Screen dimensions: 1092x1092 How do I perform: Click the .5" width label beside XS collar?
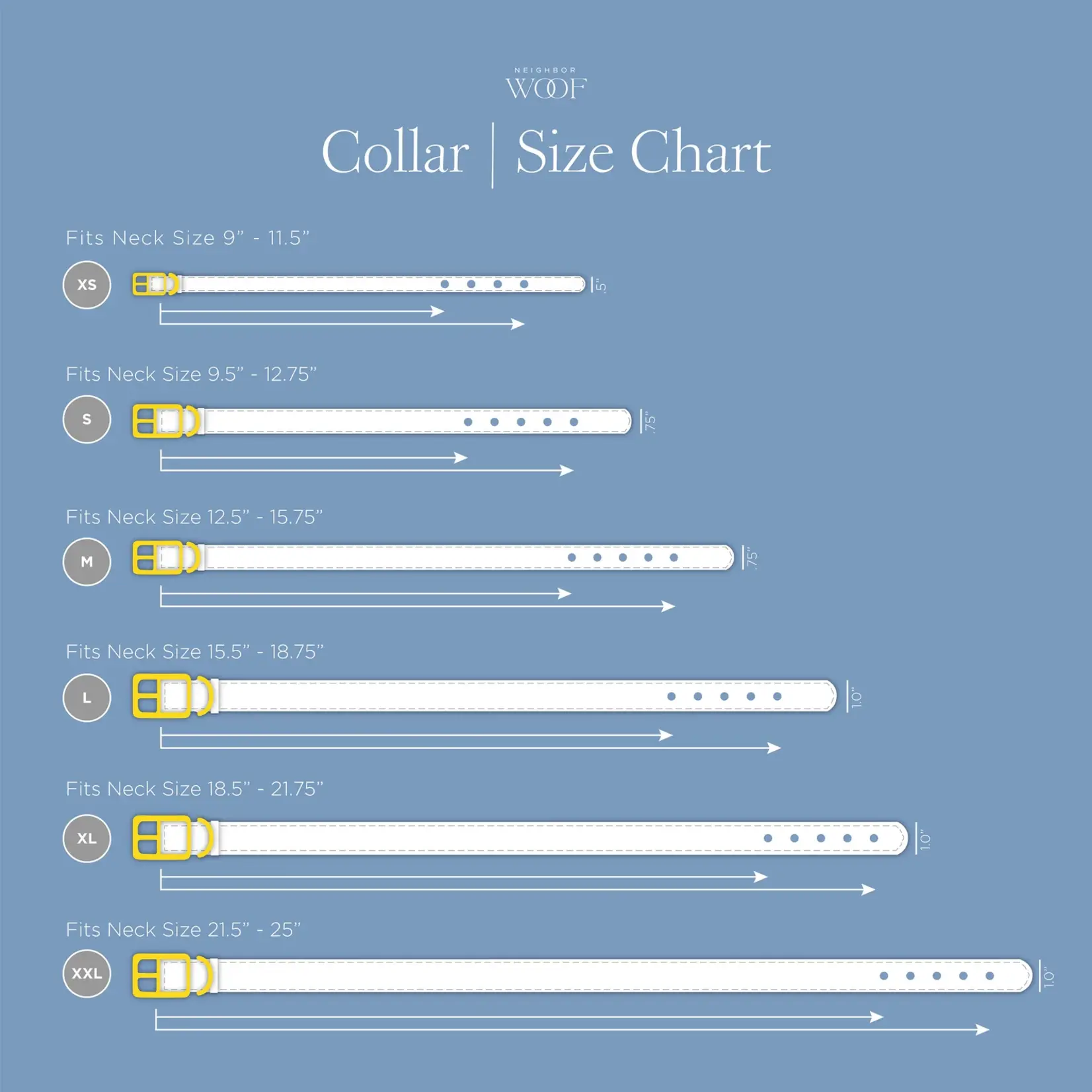tap(600, 286)
